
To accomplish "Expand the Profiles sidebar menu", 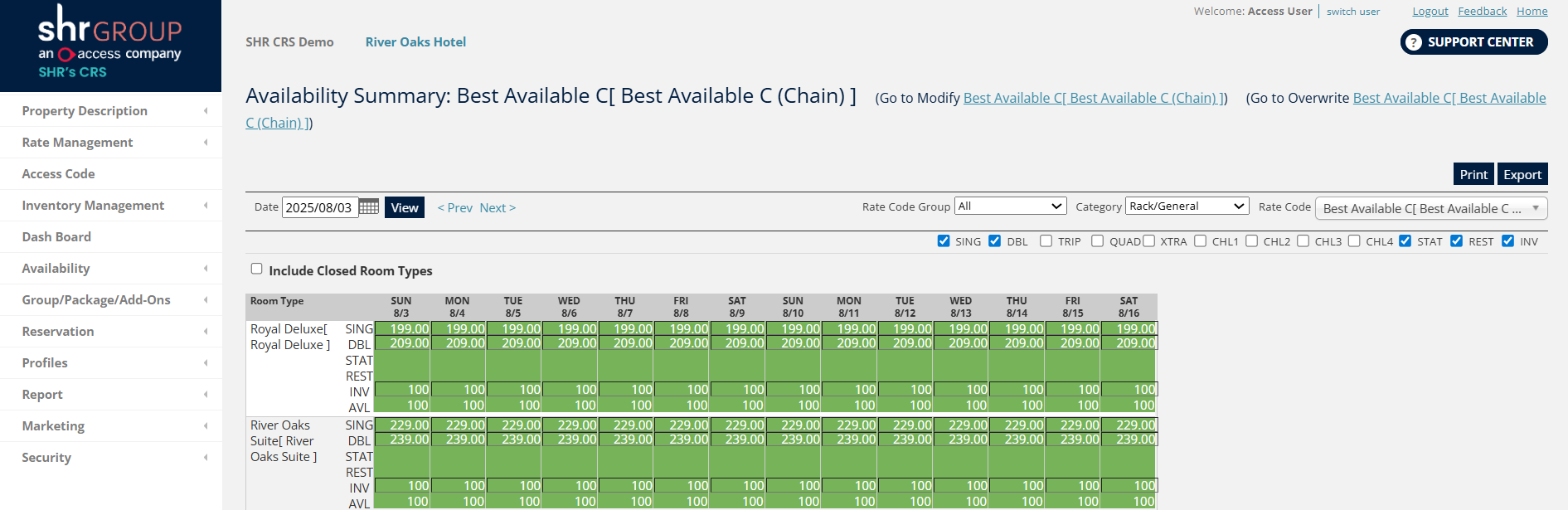I will pos(111,363).
